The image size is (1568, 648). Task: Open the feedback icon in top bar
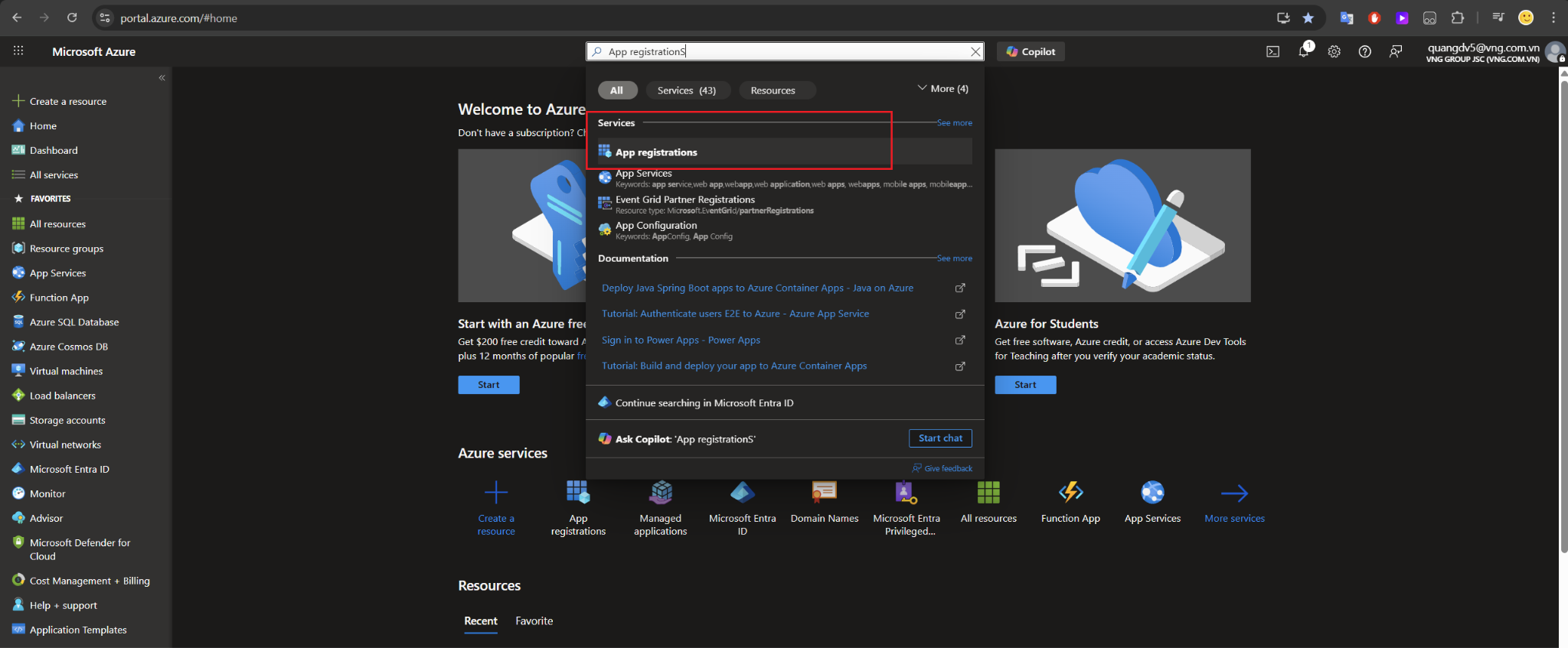click(x=1396, y=52)
